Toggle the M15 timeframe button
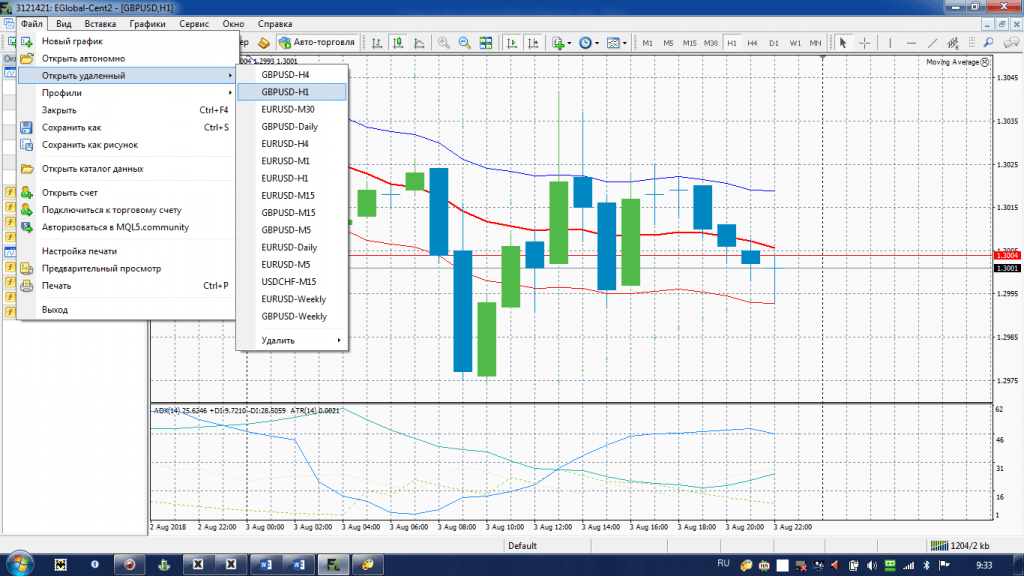The height and width of the screenshot is (576, 1024). (x=690, y=43)
